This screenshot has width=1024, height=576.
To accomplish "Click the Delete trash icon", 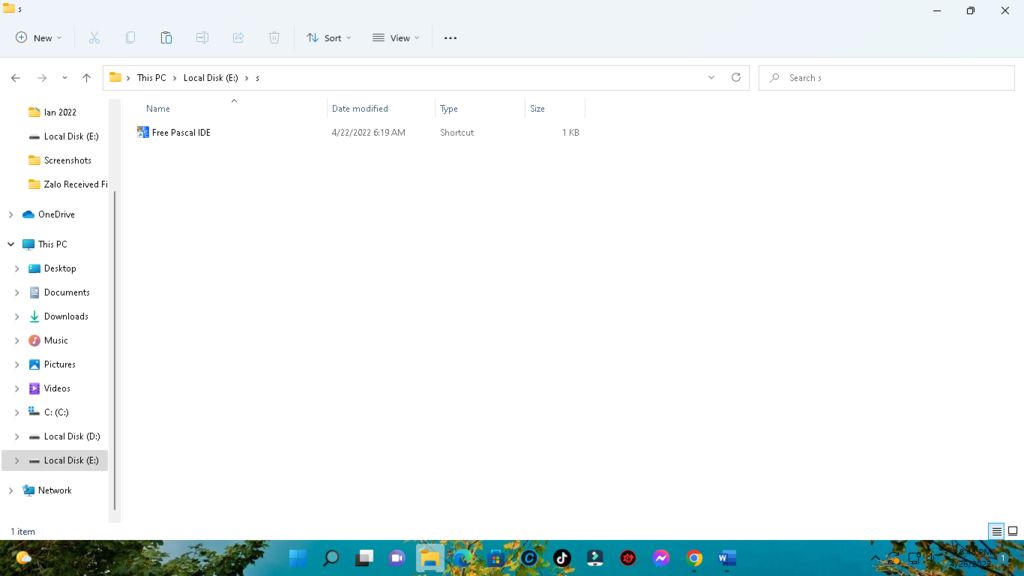I will tap(274, 38).
